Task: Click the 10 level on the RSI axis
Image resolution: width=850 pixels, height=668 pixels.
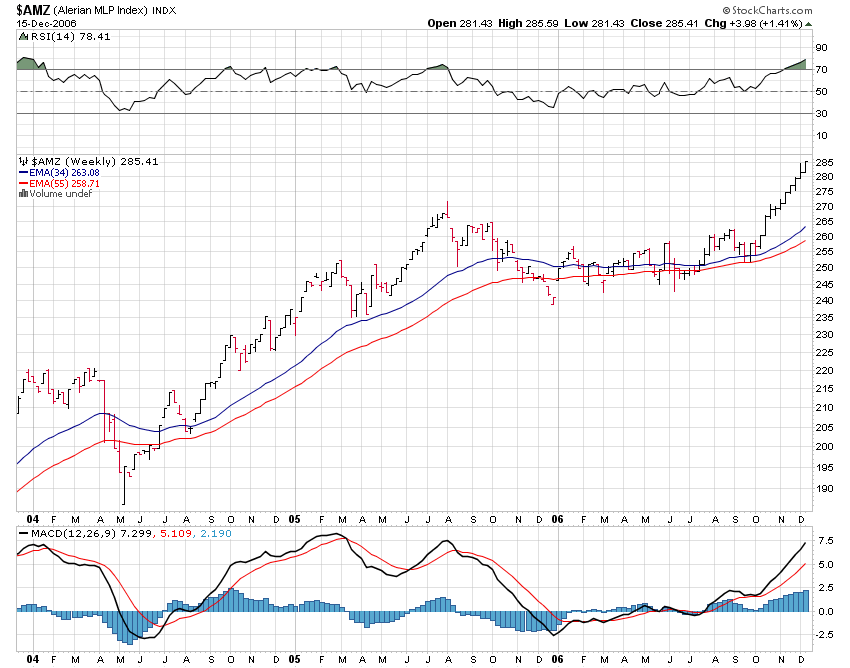Action: click(821, 136)
